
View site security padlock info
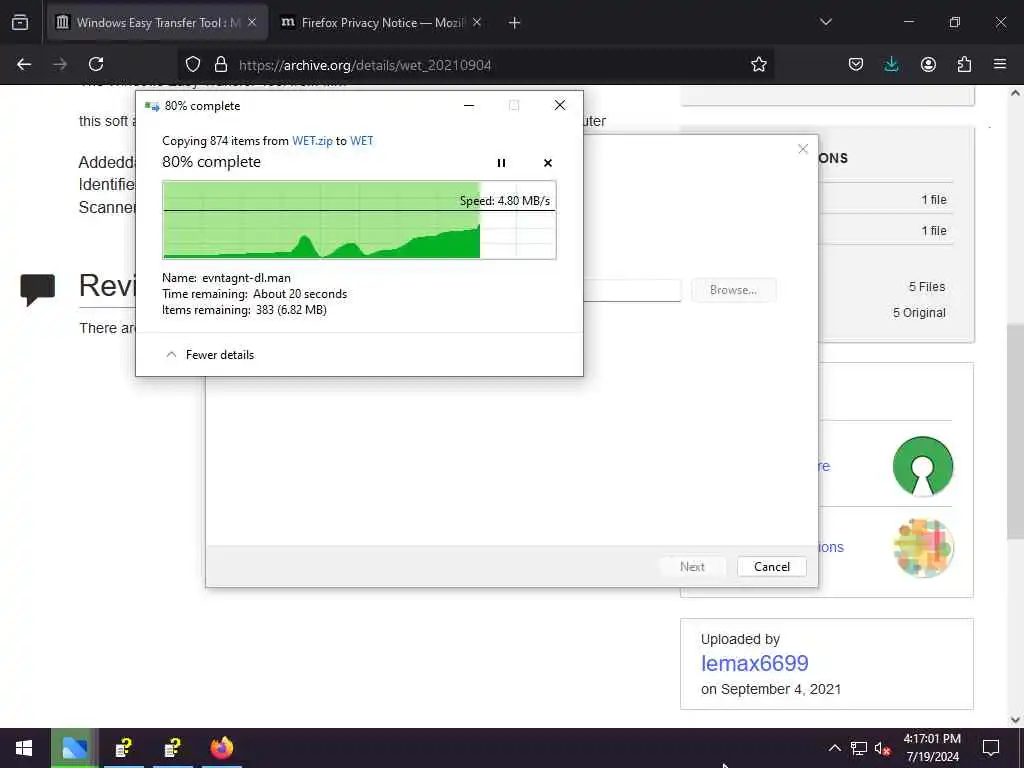pos(221,64)
